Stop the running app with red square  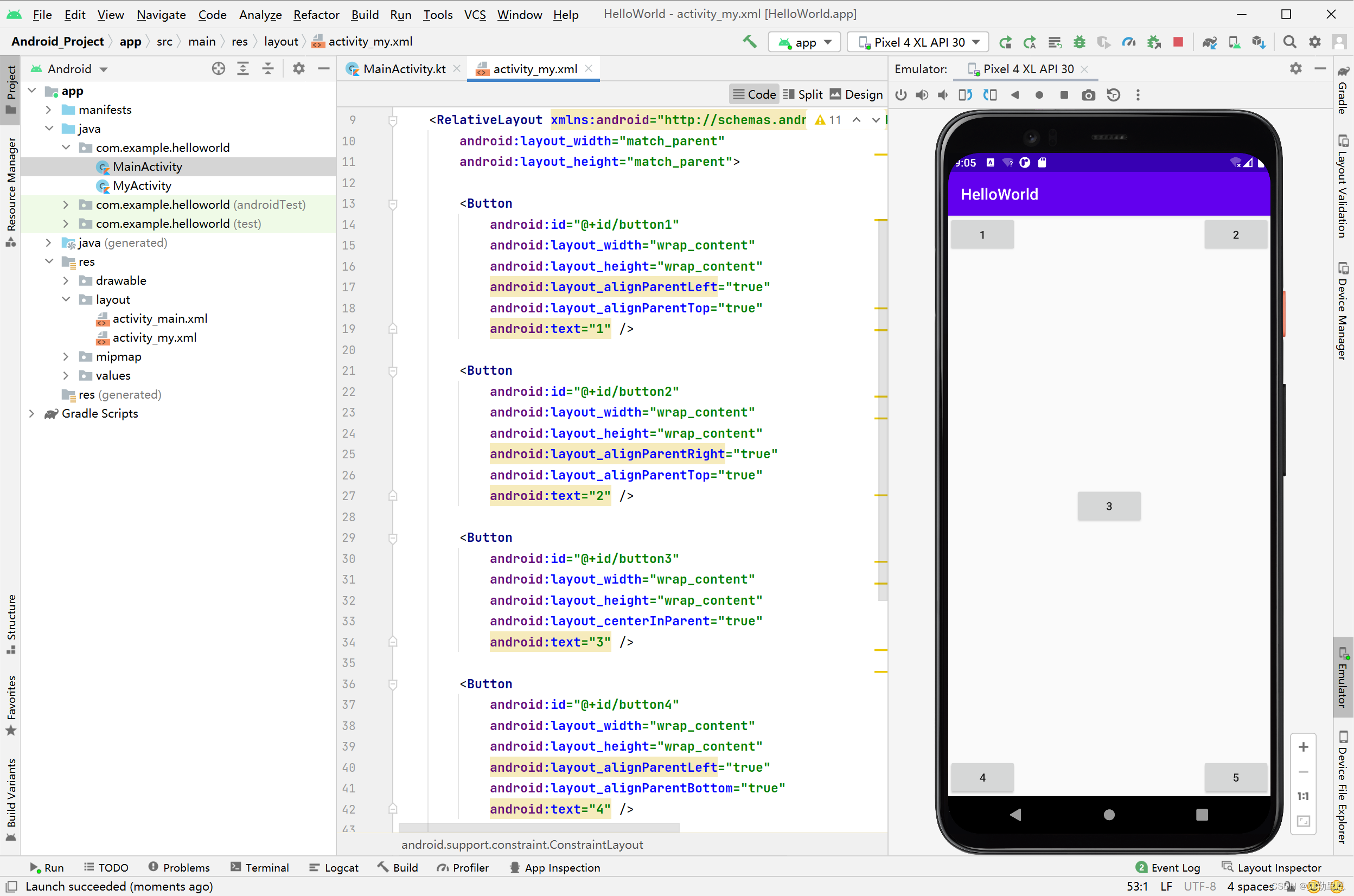click(x=1178, y=42)
